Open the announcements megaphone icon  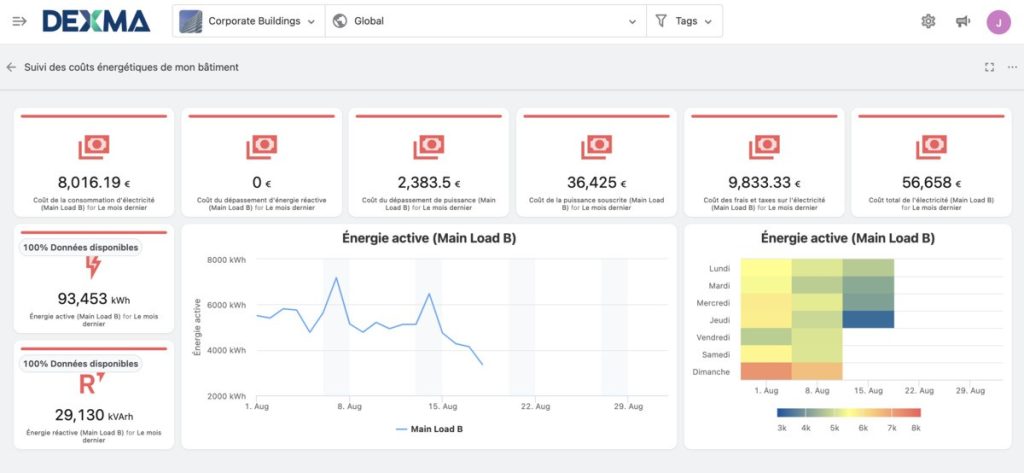962,21
